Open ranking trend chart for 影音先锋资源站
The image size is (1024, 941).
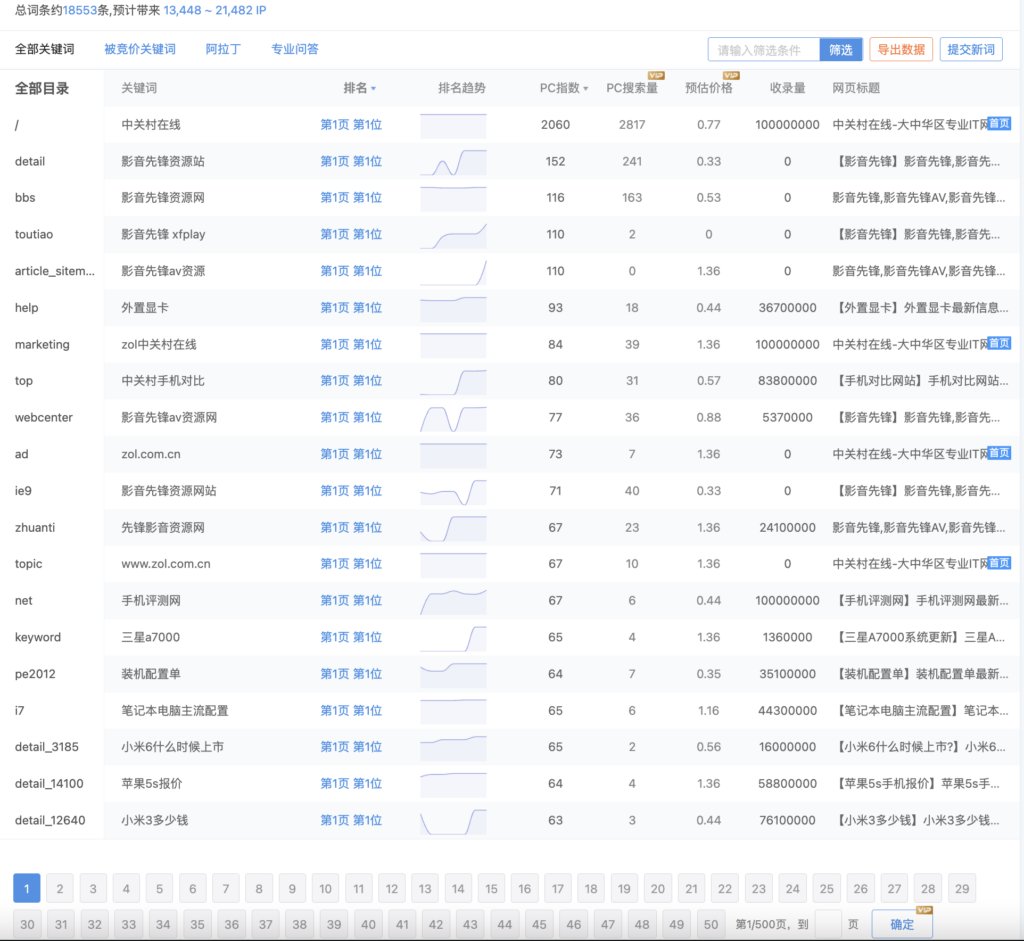click(453, 162)
